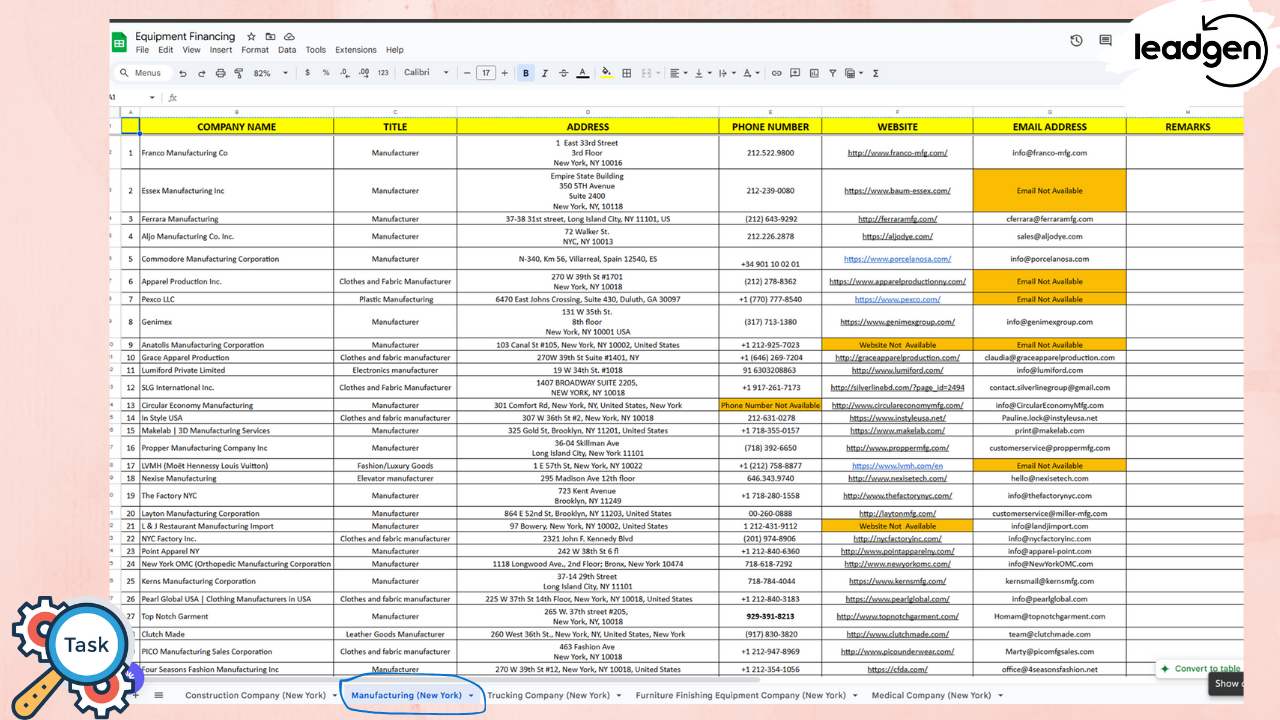Image resolution: width=1280 pixels, height=720 pixels.
Task: Insert link using chain icon
Action: [777, 73]
